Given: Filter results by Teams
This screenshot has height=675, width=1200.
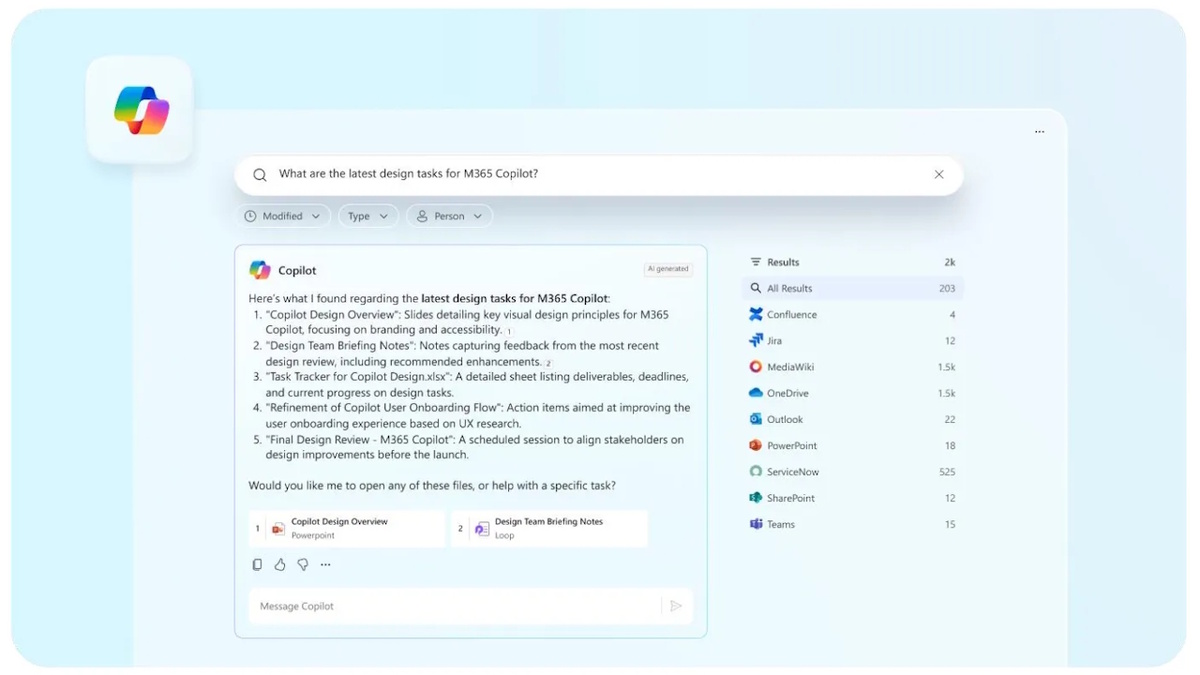Looking at the screenshot, I should click(x=853, y=524).
